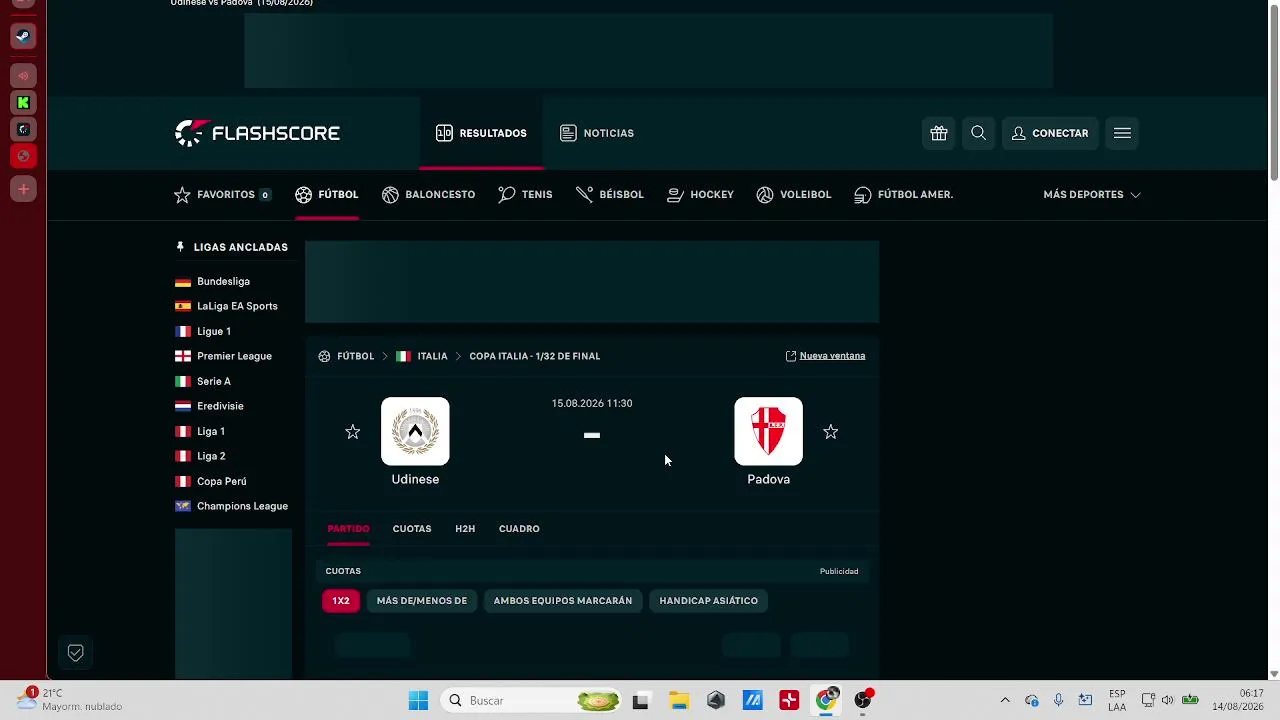The width and height of the screenshot is (1280, 720).
Task: Open Chrome from the taskbar
Action: [x=826, y=700]
